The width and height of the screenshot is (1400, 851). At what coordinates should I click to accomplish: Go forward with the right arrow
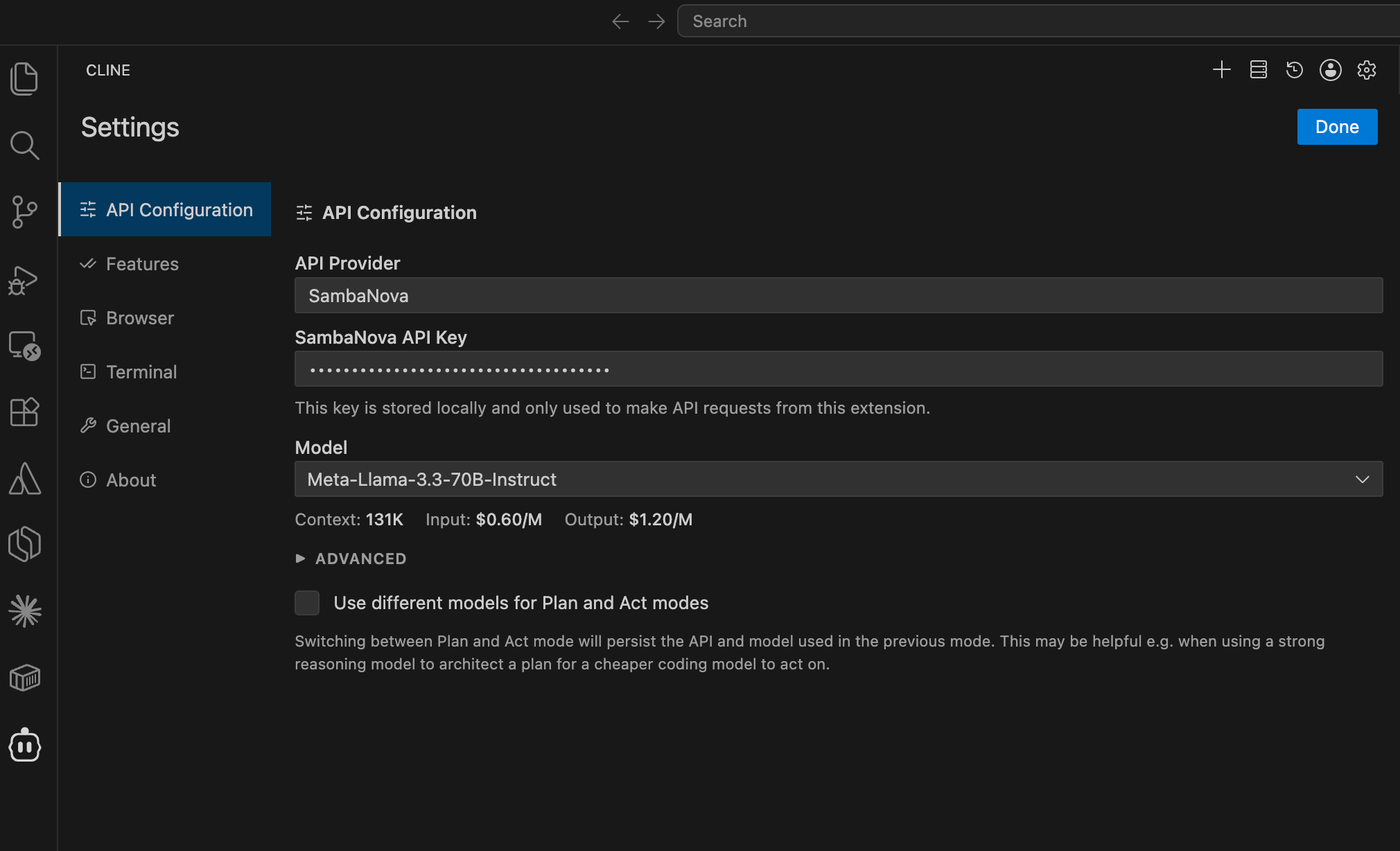(656, 21)
